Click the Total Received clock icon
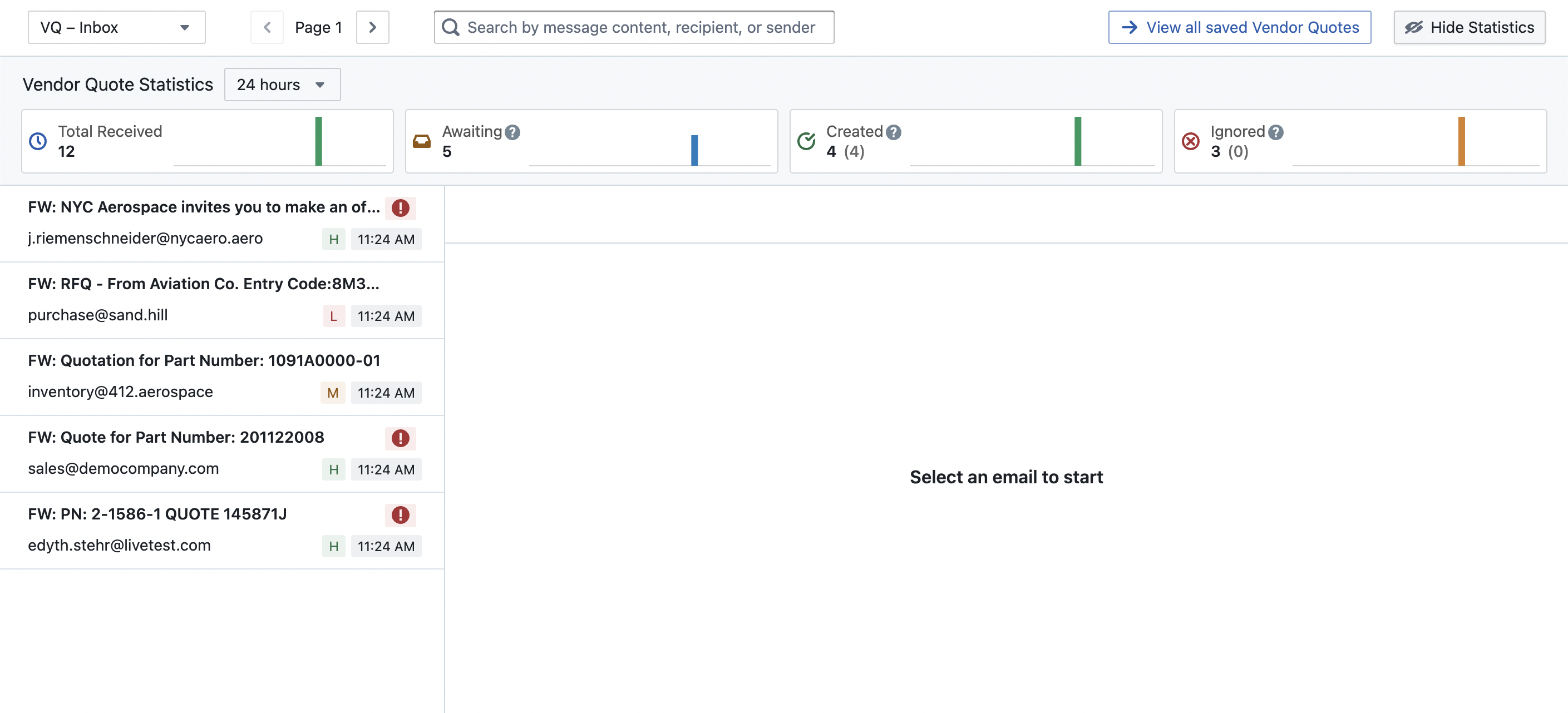Viewport: 1568px width, 713px height. pyautogui.click(x=38, y=141)
